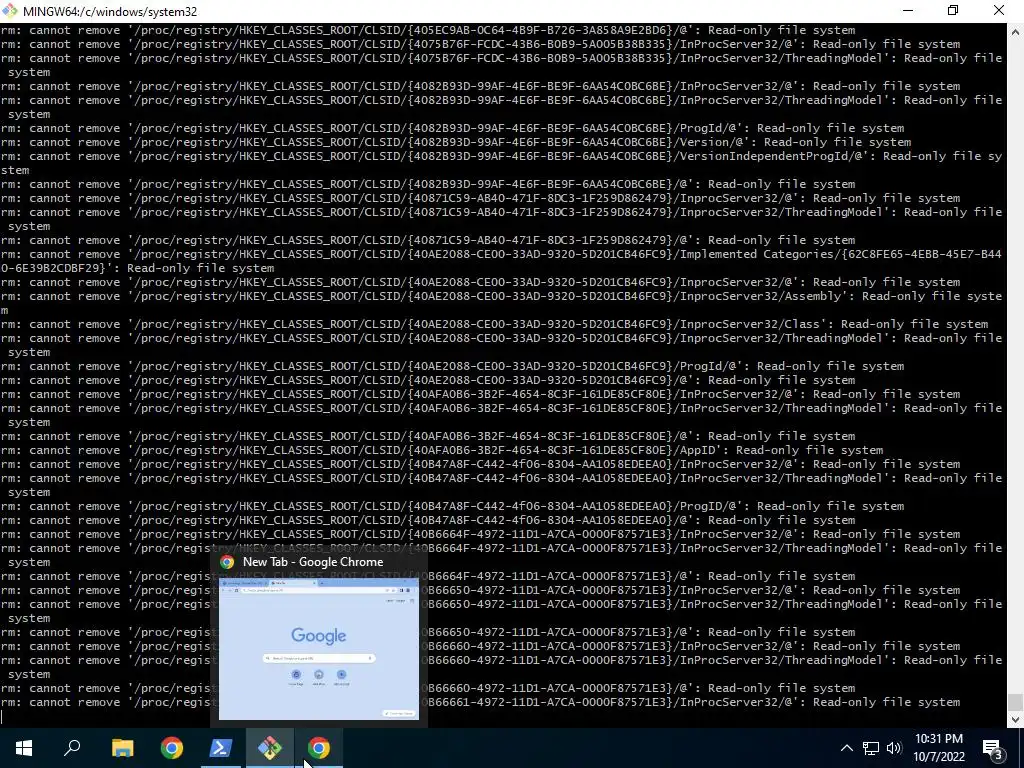1024x768 pixels.
Task: Click Version/@ error line
Action: click(x=456, y=142)
